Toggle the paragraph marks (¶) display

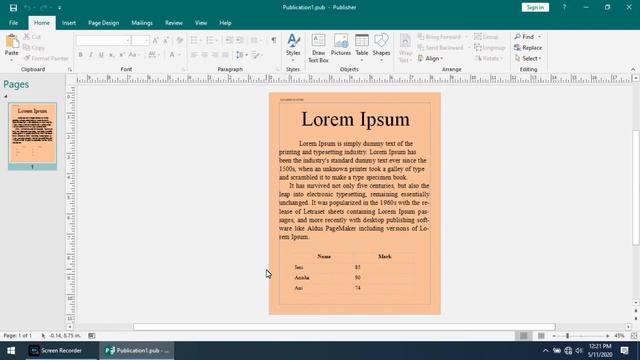pyautogui.click(x=274, y=40)
